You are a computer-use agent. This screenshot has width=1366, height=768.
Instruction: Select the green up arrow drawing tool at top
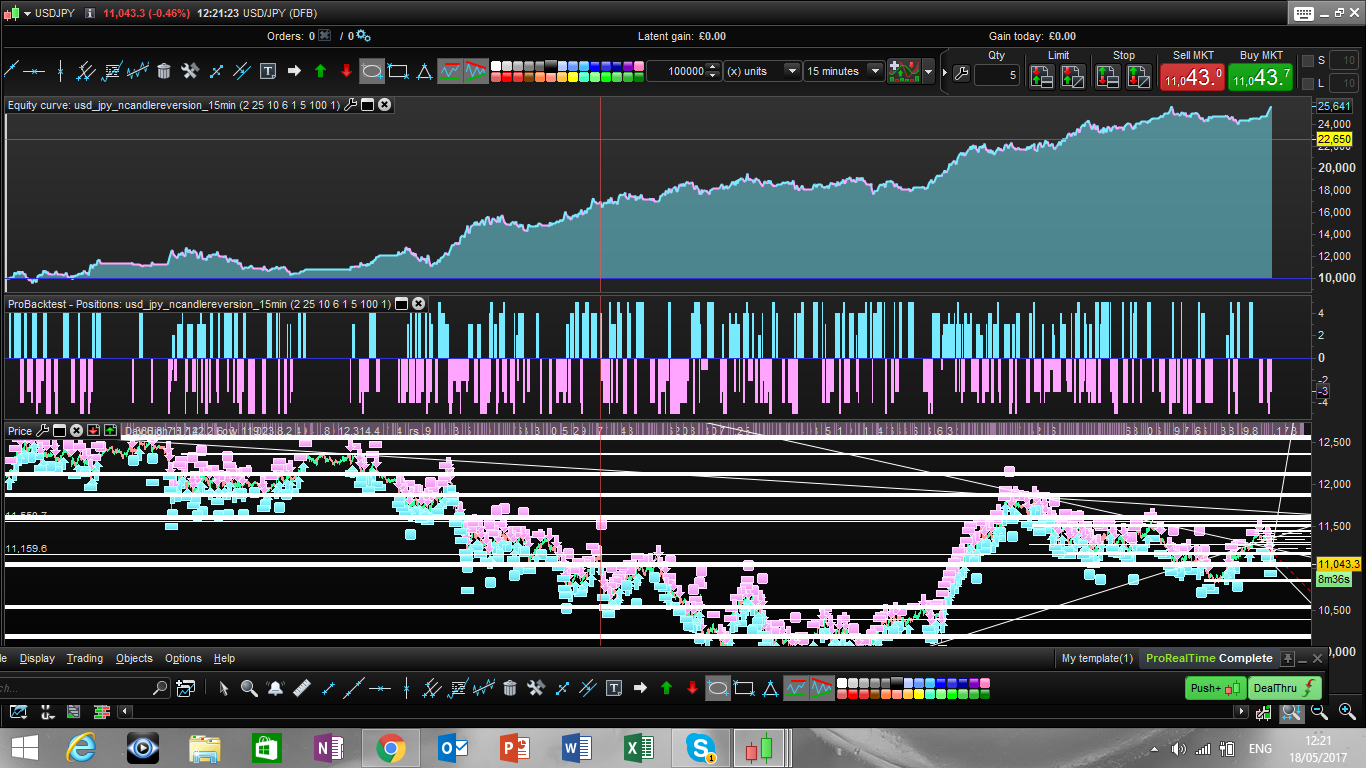point(320,71)
